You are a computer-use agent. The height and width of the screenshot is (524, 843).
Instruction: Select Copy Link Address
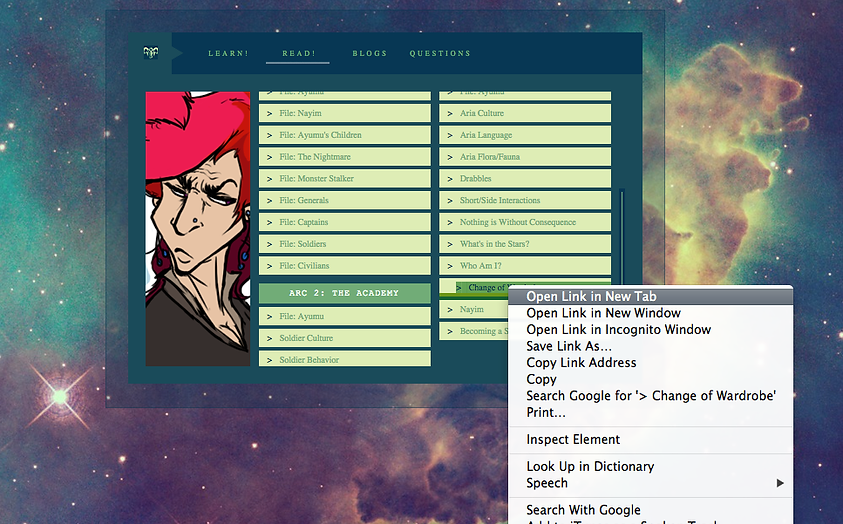pos(651,363)
